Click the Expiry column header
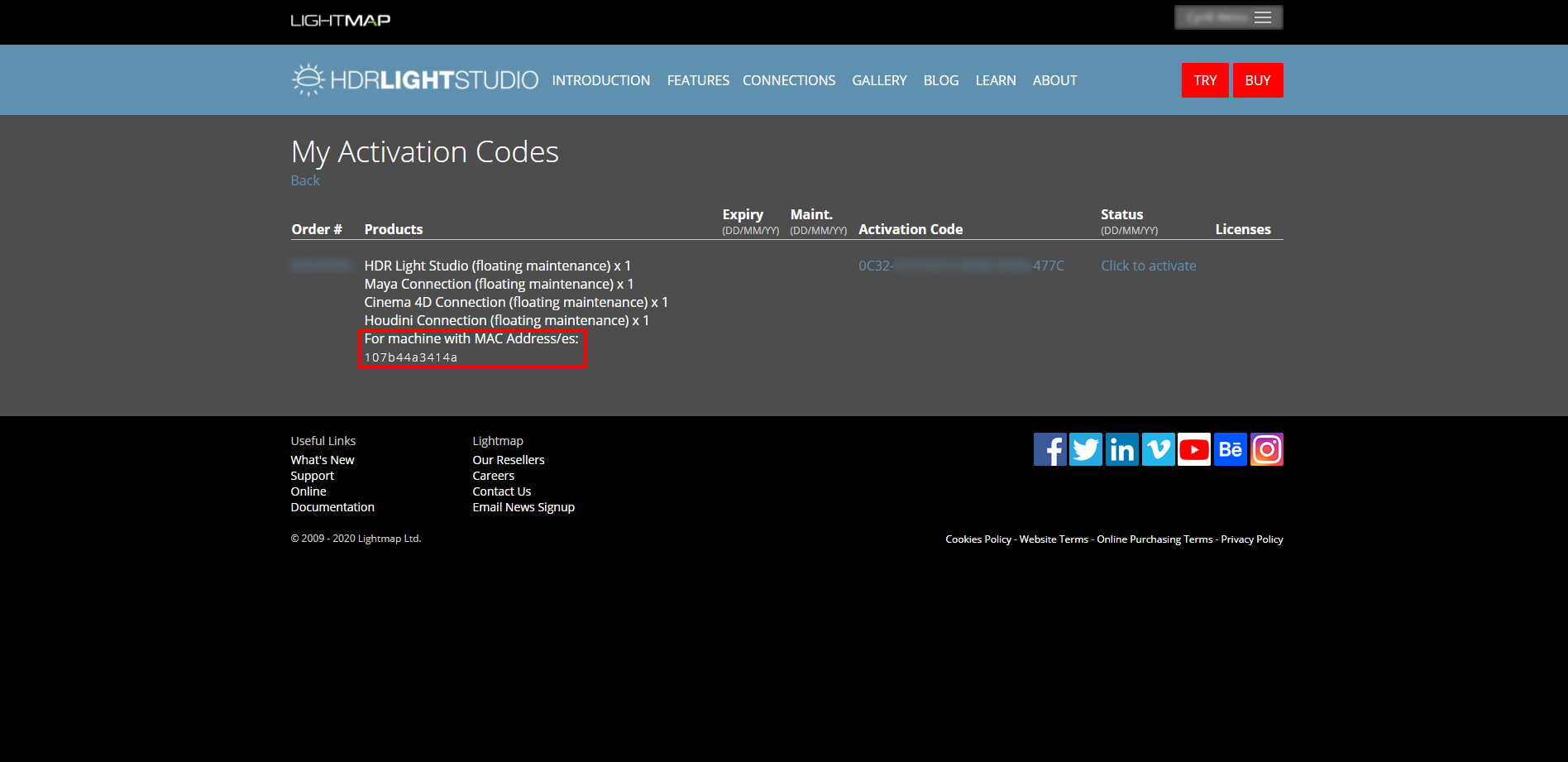1568x762 pixels. [743, 214]
